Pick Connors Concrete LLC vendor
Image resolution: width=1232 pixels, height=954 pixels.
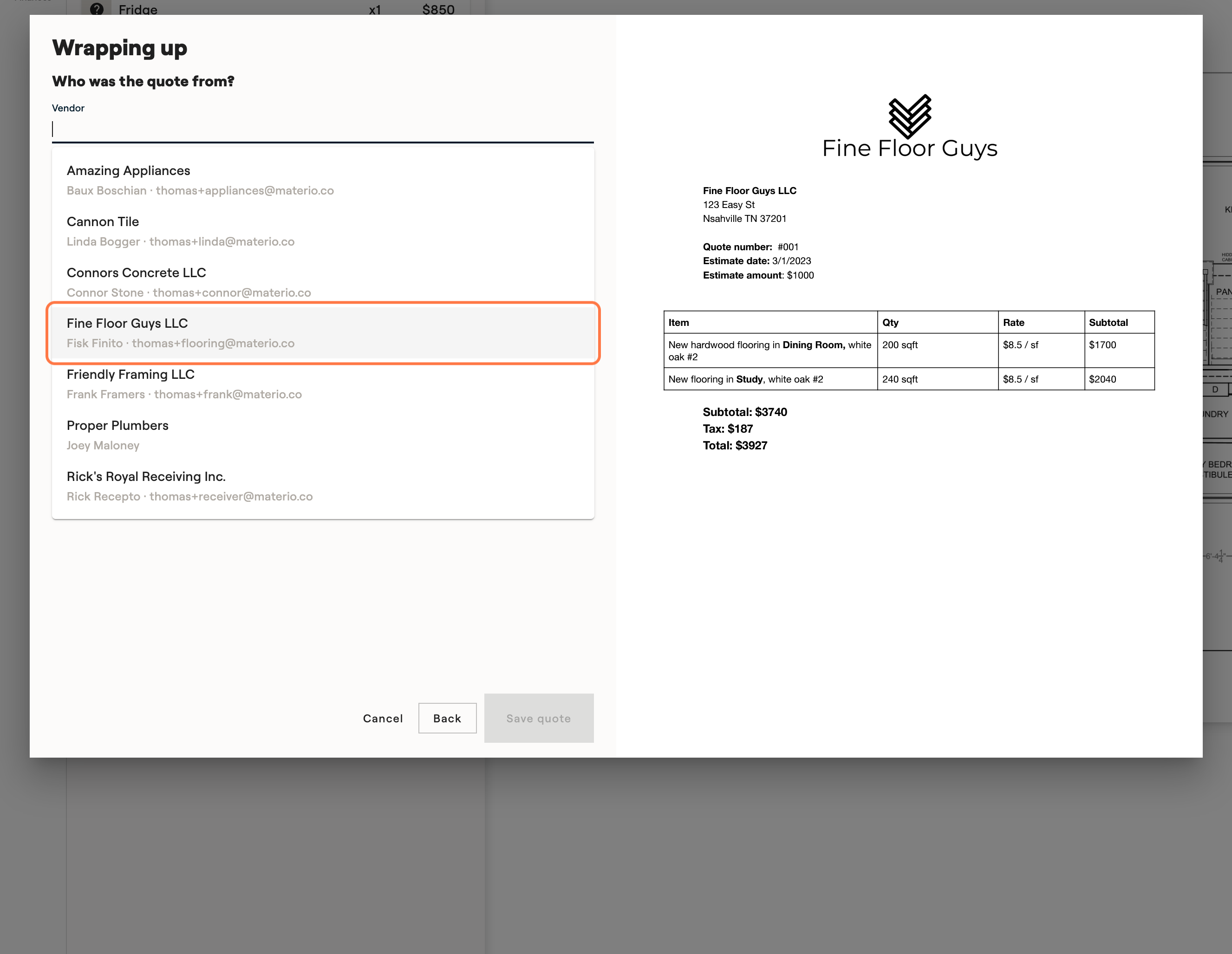(323, 282)
